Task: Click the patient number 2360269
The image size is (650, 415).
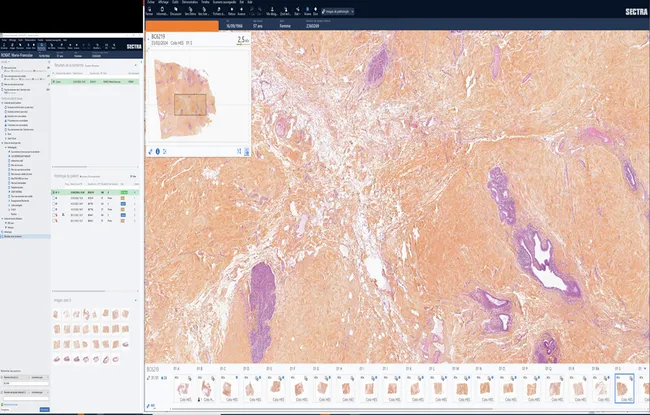Action: pos(313,26)
